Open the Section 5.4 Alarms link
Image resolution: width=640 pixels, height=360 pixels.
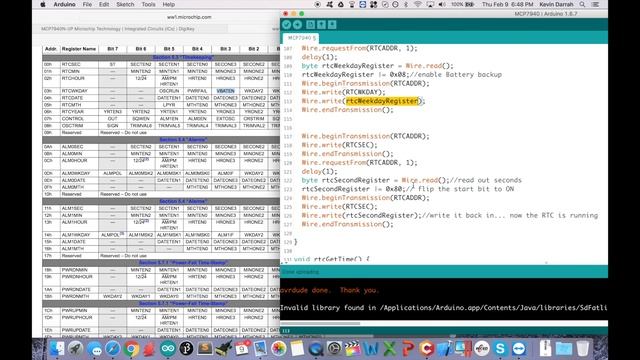click(183, 140)
